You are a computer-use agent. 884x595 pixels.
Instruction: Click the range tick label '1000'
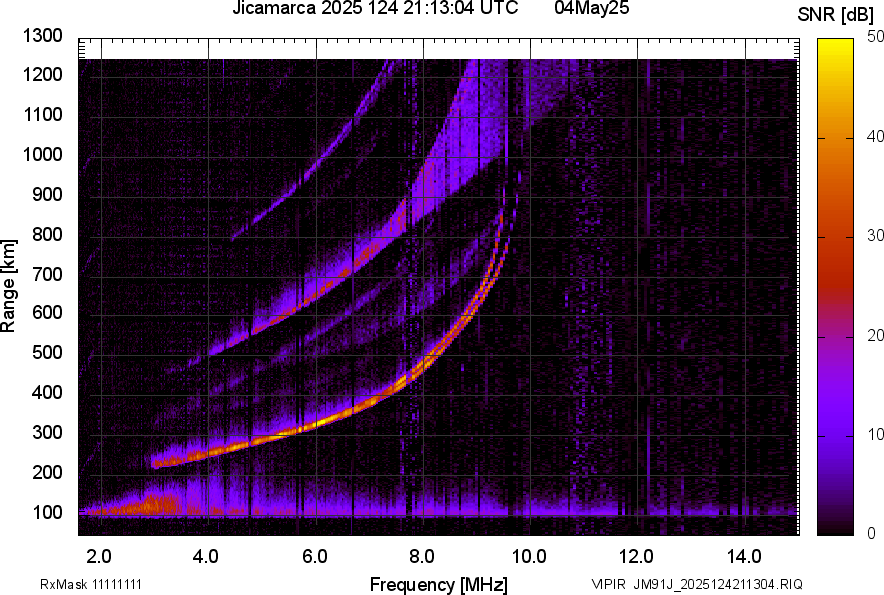(x=42, y=154)
